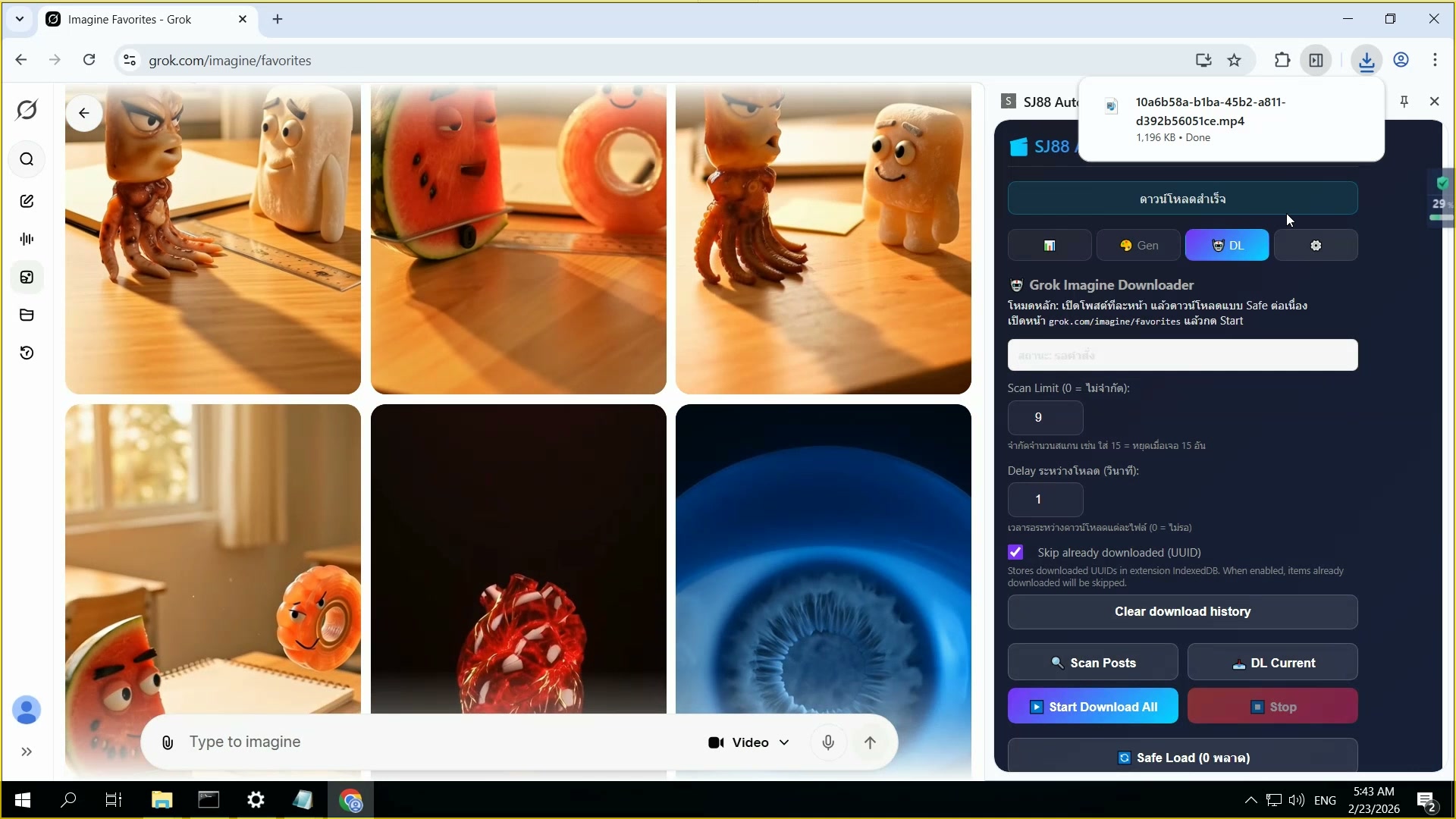The width and height of the screenshot is (1456, 819).
Task: Open the voice mode waveform icon
Action: (27, 239)
